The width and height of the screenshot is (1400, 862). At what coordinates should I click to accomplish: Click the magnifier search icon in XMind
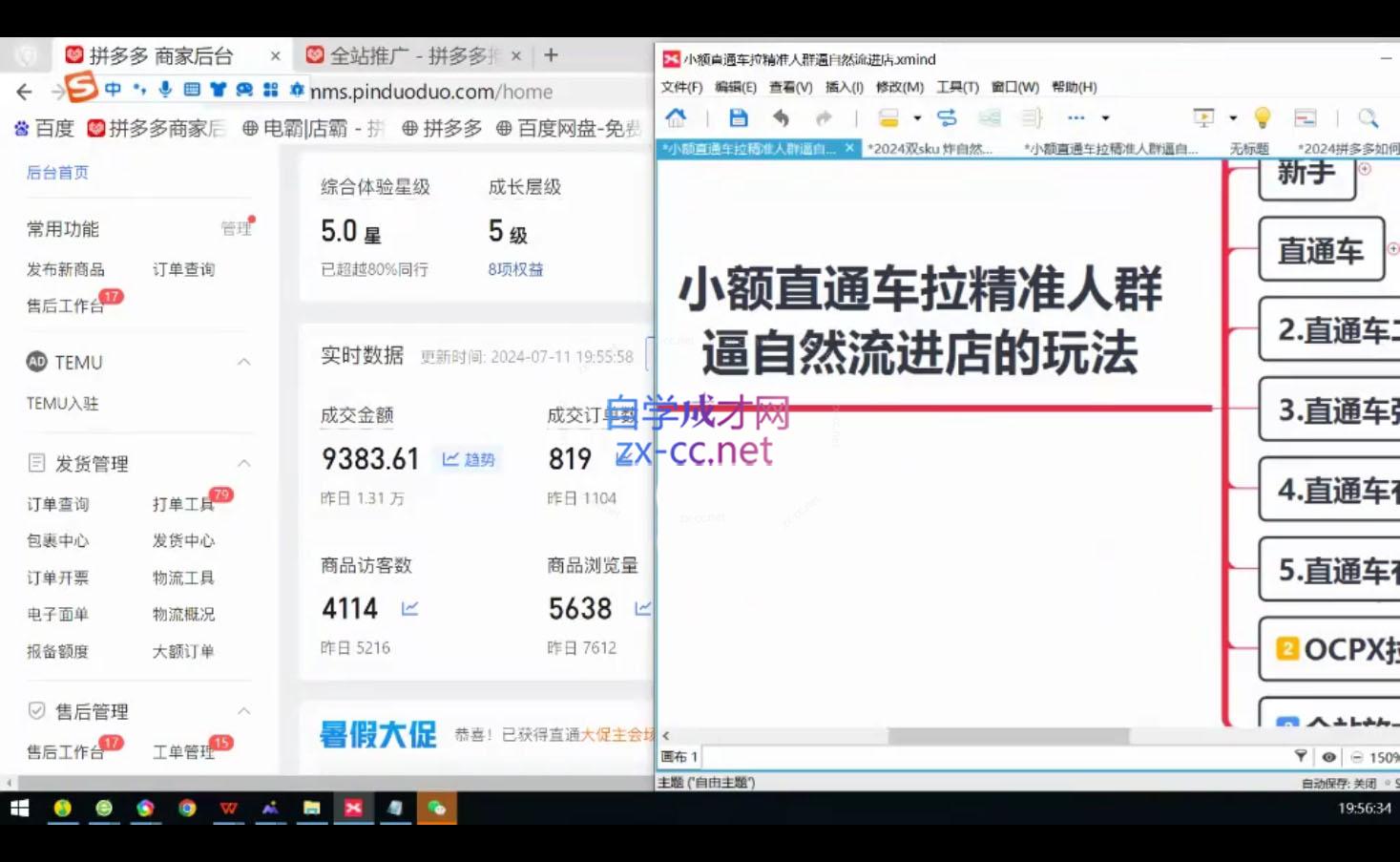pyautogui.click(x=1369, y=117)
